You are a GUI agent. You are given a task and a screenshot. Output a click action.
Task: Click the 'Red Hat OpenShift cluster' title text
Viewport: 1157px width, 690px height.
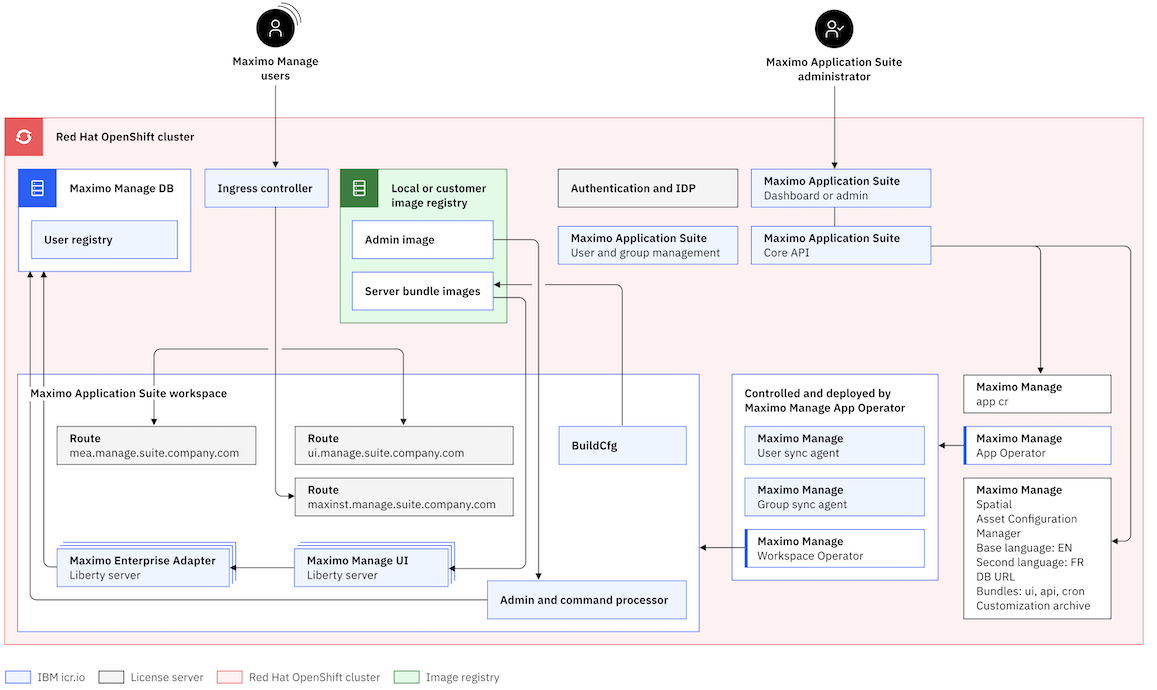125,137
